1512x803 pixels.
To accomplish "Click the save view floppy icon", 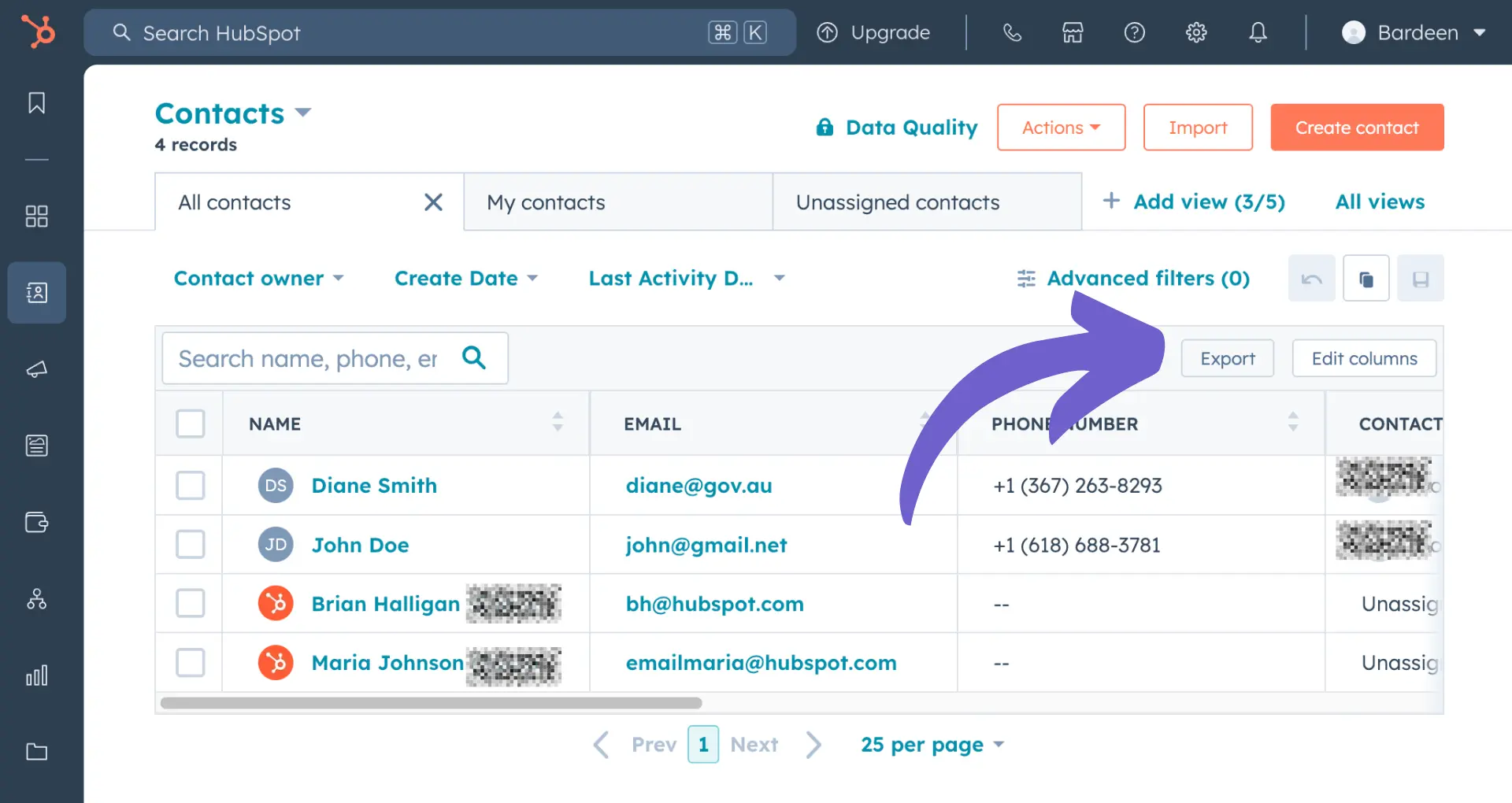I will tap(1421, 279).
